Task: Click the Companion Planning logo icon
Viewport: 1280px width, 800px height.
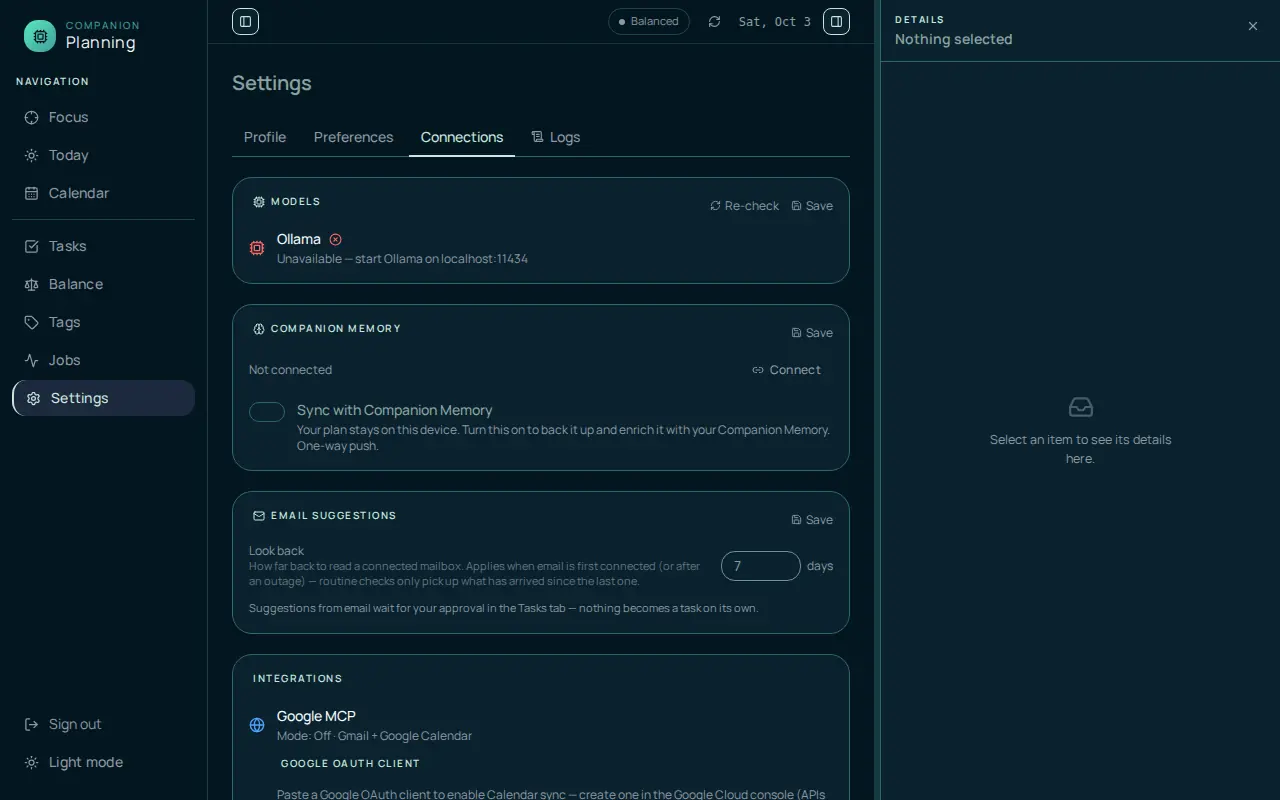Action: pyautogui.click(x=40, y=36)
